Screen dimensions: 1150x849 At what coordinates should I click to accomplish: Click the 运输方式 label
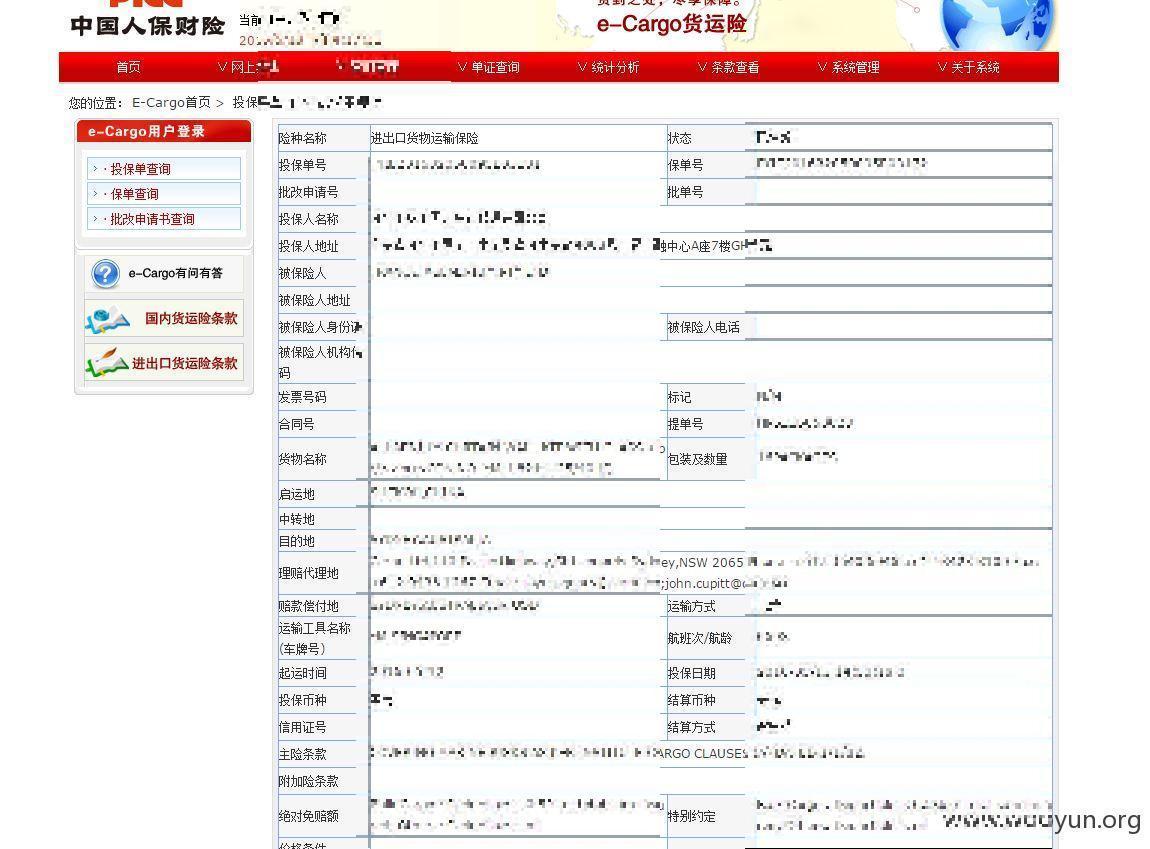pos(692,606)
